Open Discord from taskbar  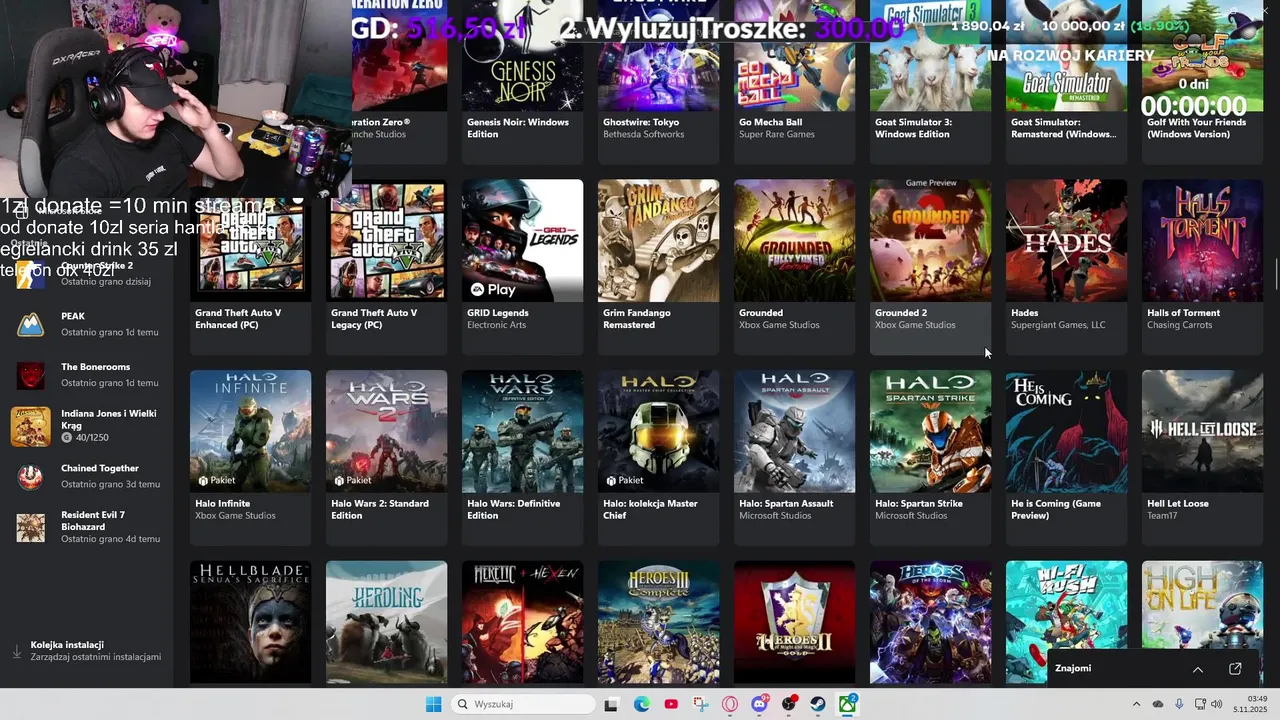(759, 704)
